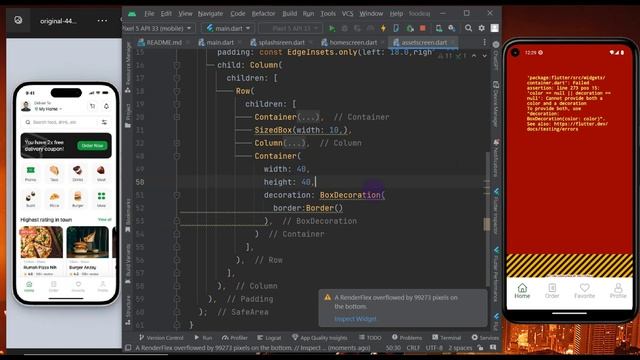Open App Quality Insights tool window

(x=320, y=338)
